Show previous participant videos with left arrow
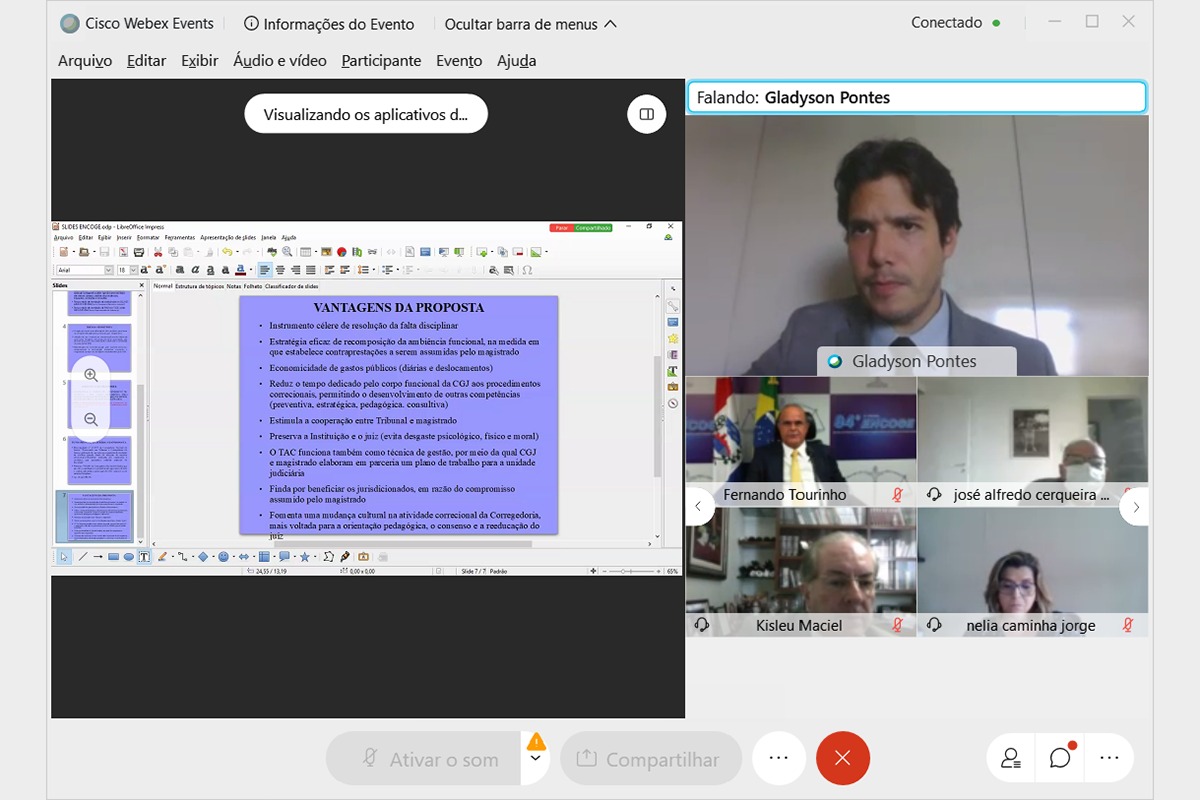The width and height of the screenshot is (1200, 800). click(699, 507)
